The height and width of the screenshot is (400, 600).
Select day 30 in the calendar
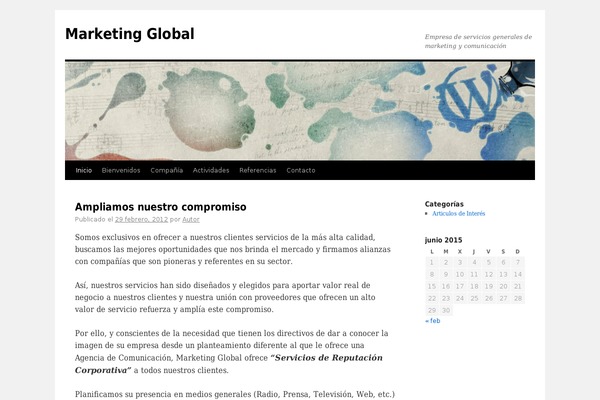tap(446, 310)
